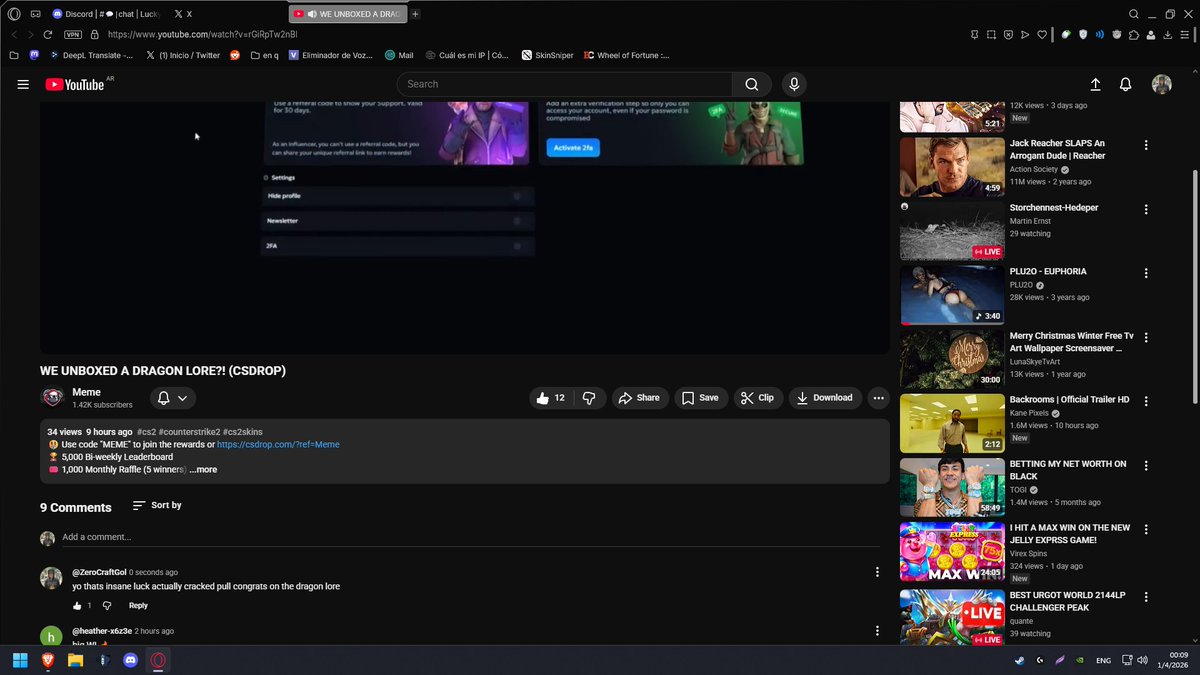Click the YouTube search magnifier button
This screenshot has height=675, width=1200.
point(751,85)
